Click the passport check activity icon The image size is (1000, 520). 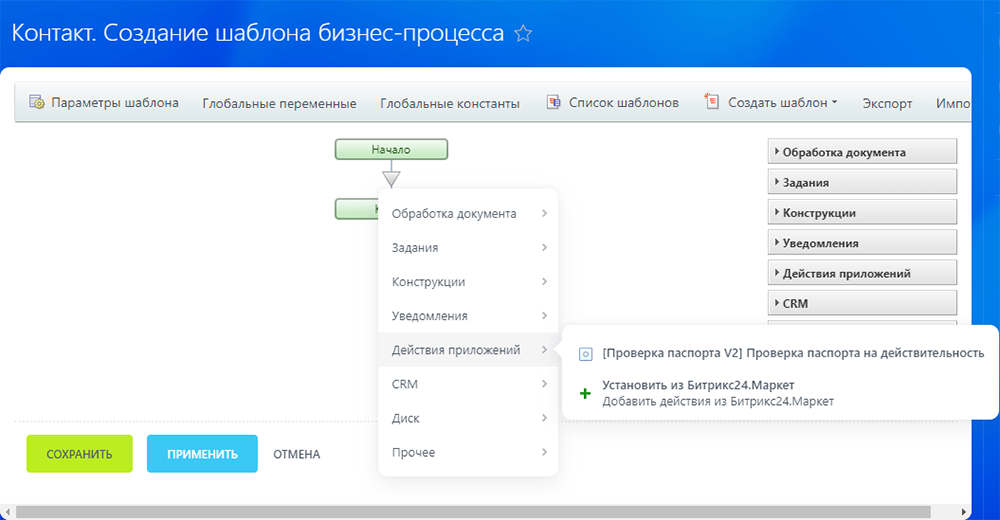coord(586,353)
